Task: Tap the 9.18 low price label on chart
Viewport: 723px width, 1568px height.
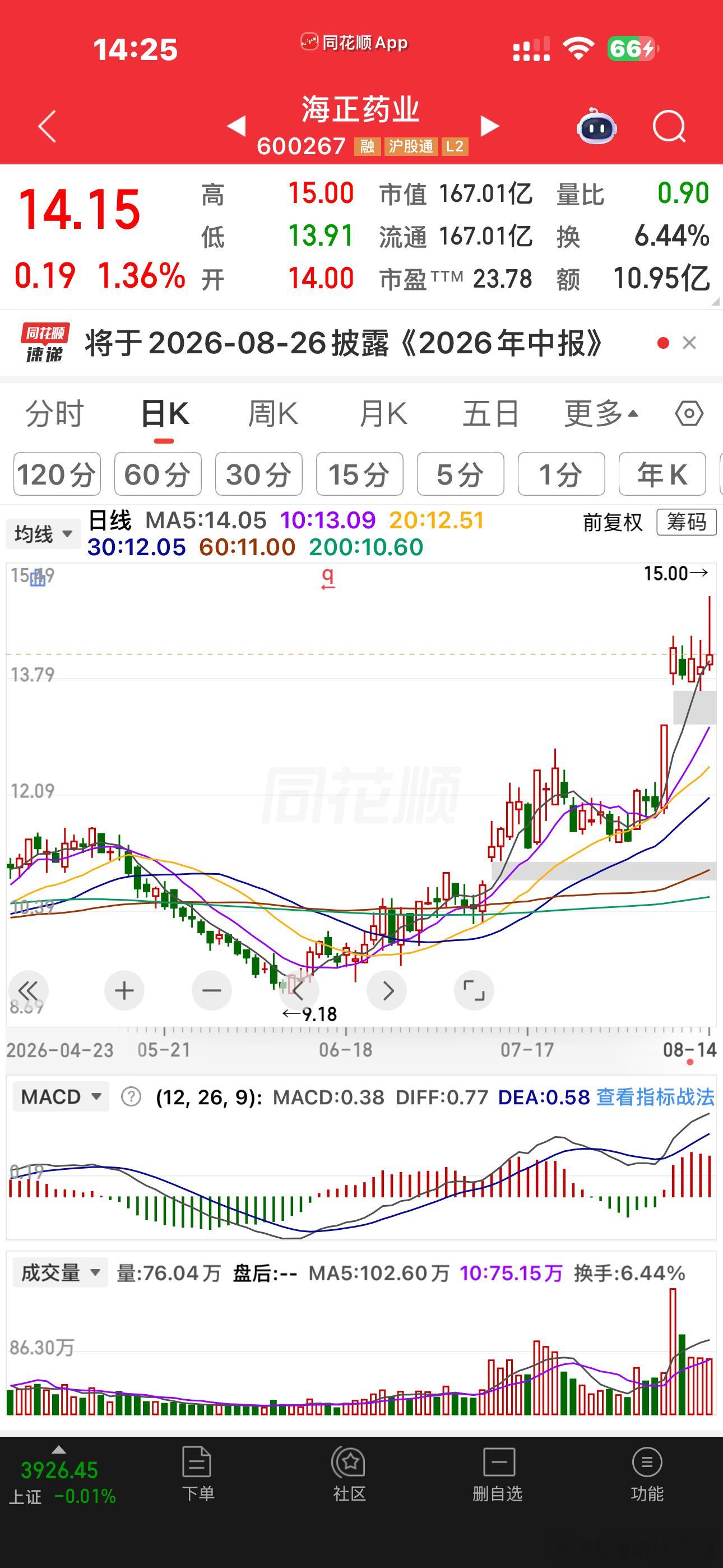Action: tap(310, 1014)
